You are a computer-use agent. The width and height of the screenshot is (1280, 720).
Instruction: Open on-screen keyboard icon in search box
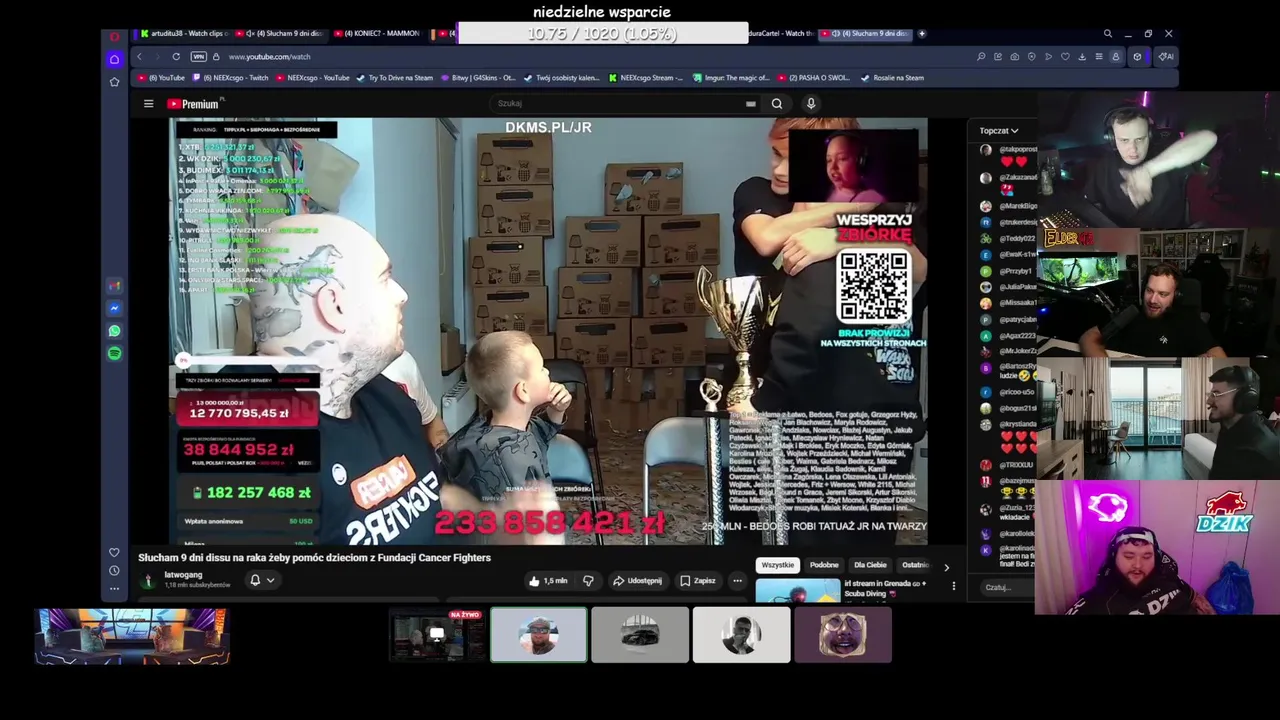[x=750, y=103]
